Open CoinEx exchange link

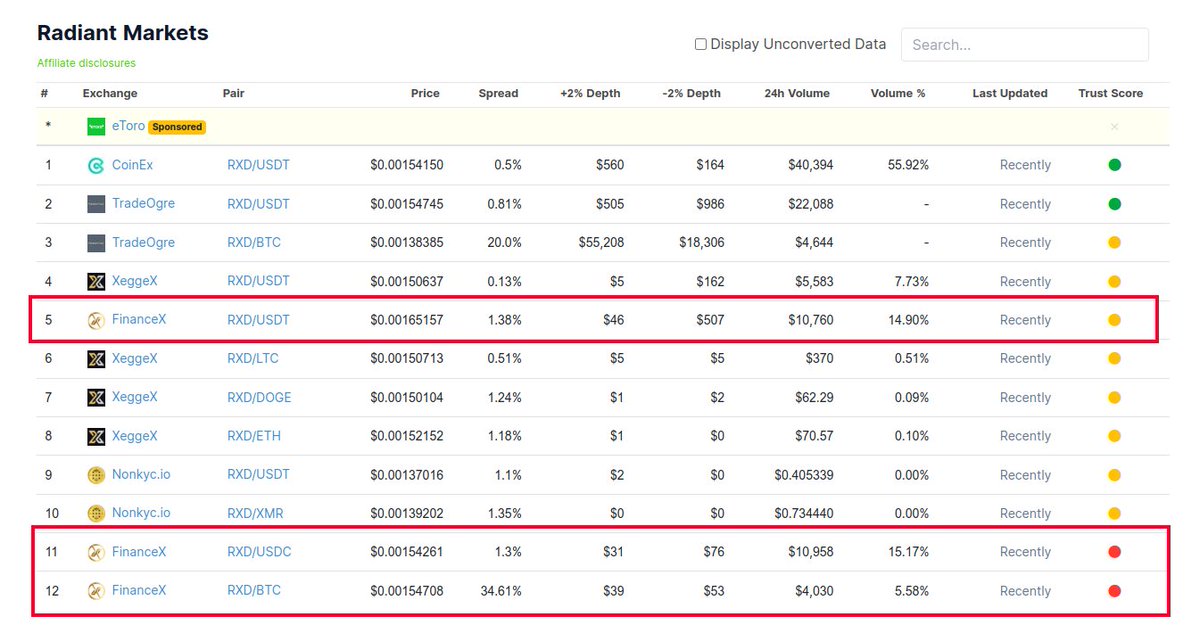[x=132, y=165]
